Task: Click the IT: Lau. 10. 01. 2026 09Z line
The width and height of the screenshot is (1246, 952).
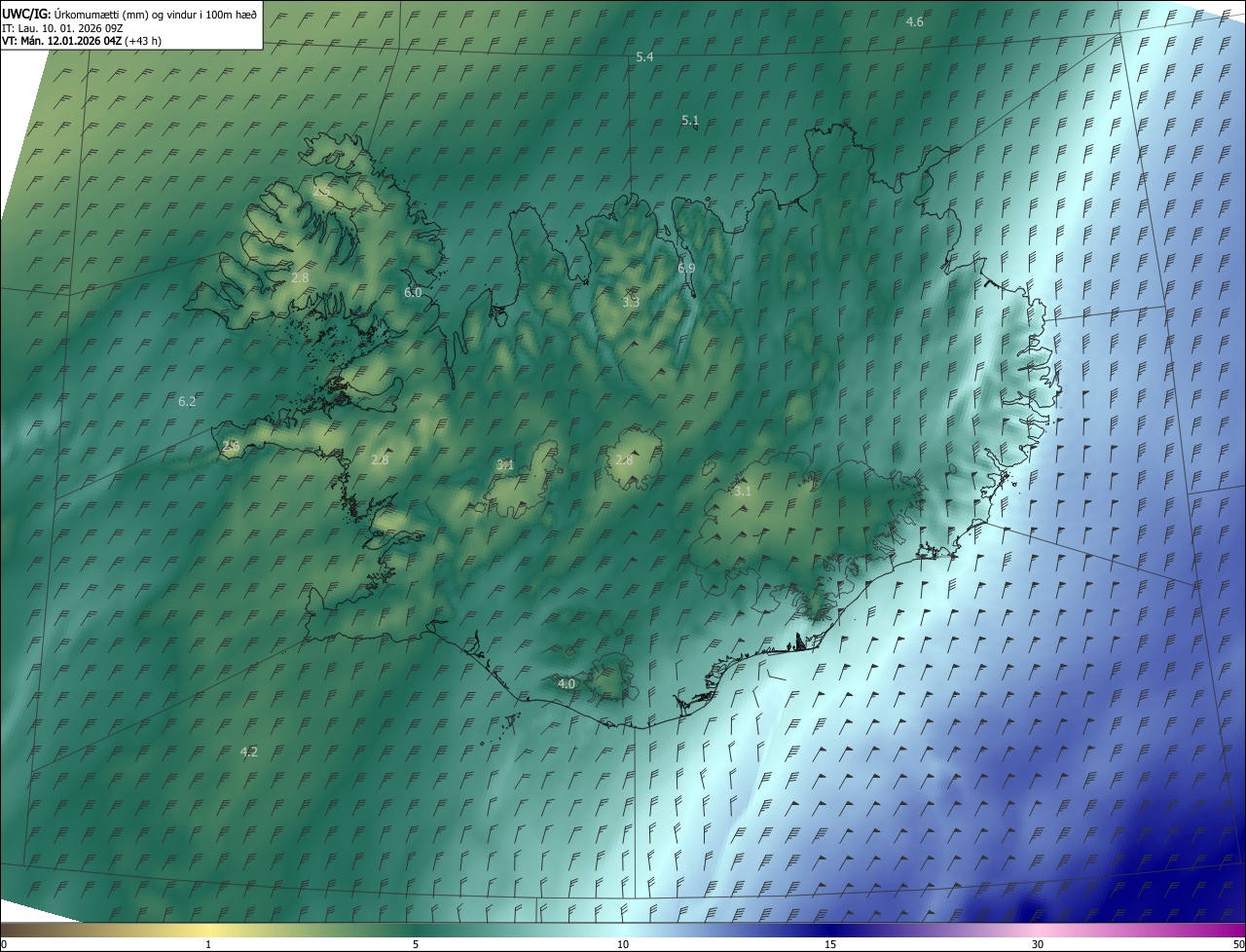Action: tap(62, 27)
